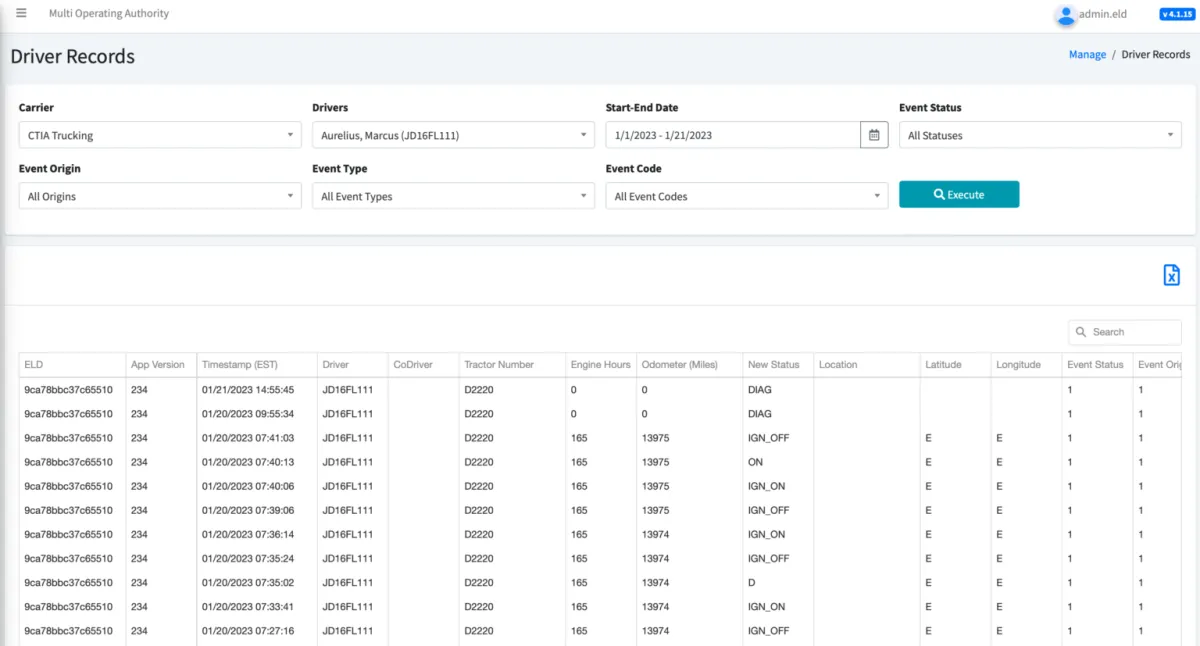The height and width of the screenshot is (646, 1200).
Task: Open the hamburger sidebar menu
Action: tap(21, 13)
